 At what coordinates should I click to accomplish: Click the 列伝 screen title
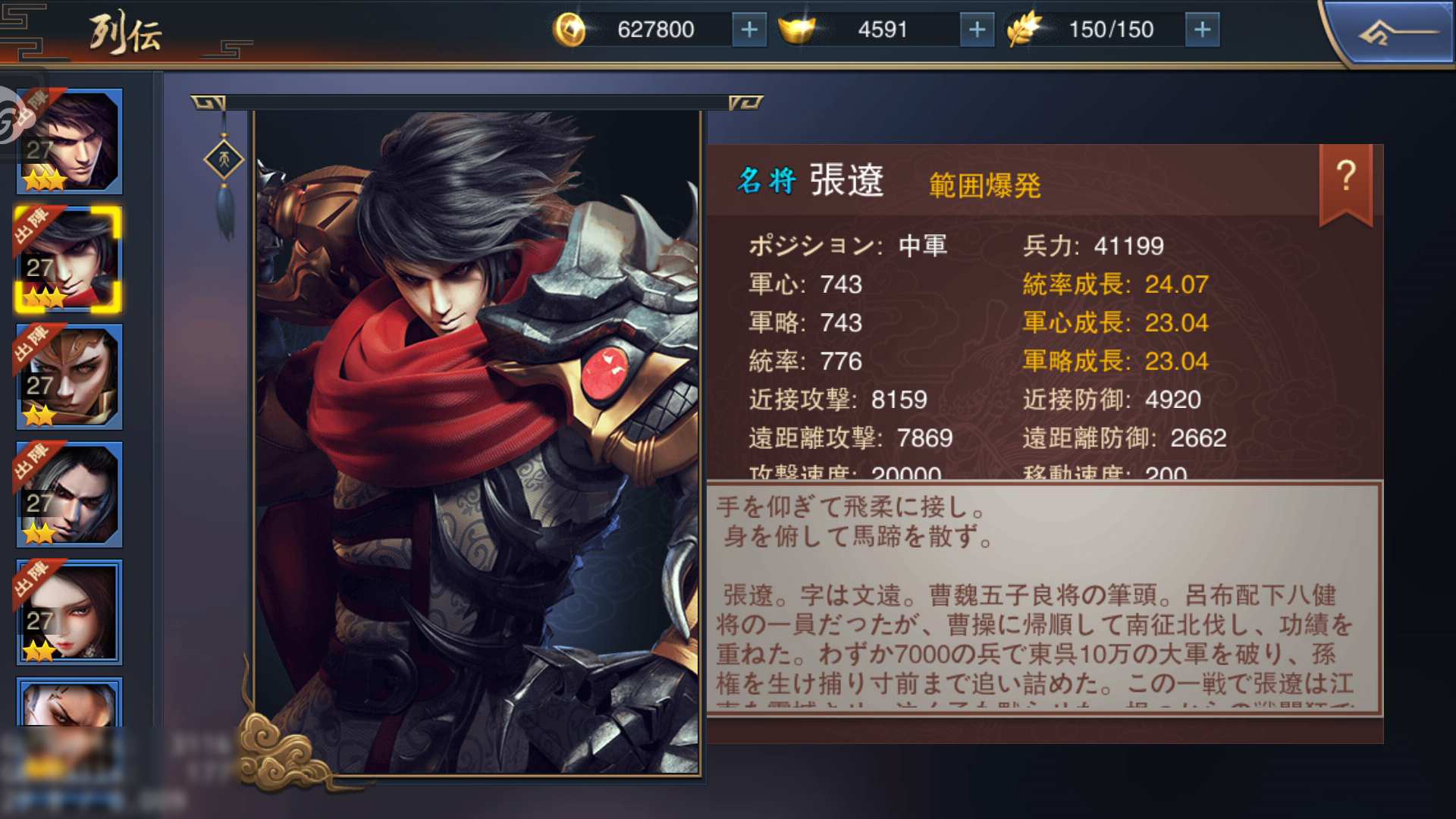(125, 34)
